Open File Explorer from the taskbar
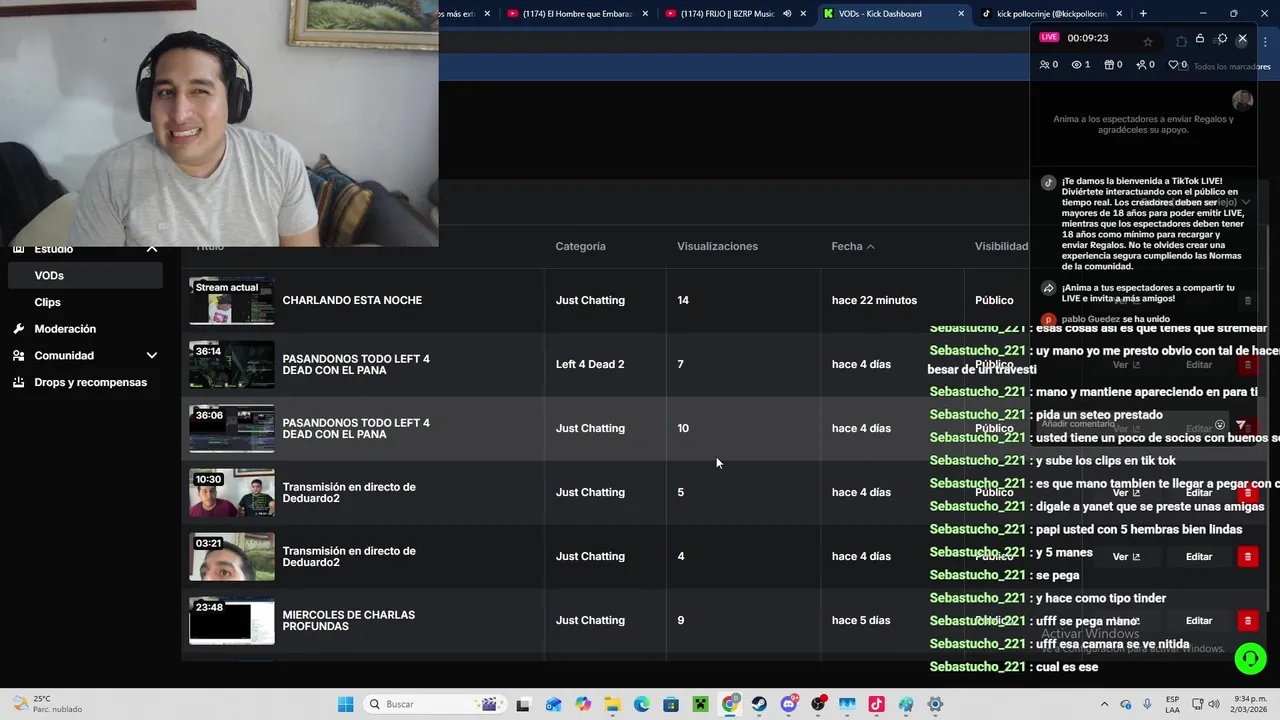 click(612, 704)
